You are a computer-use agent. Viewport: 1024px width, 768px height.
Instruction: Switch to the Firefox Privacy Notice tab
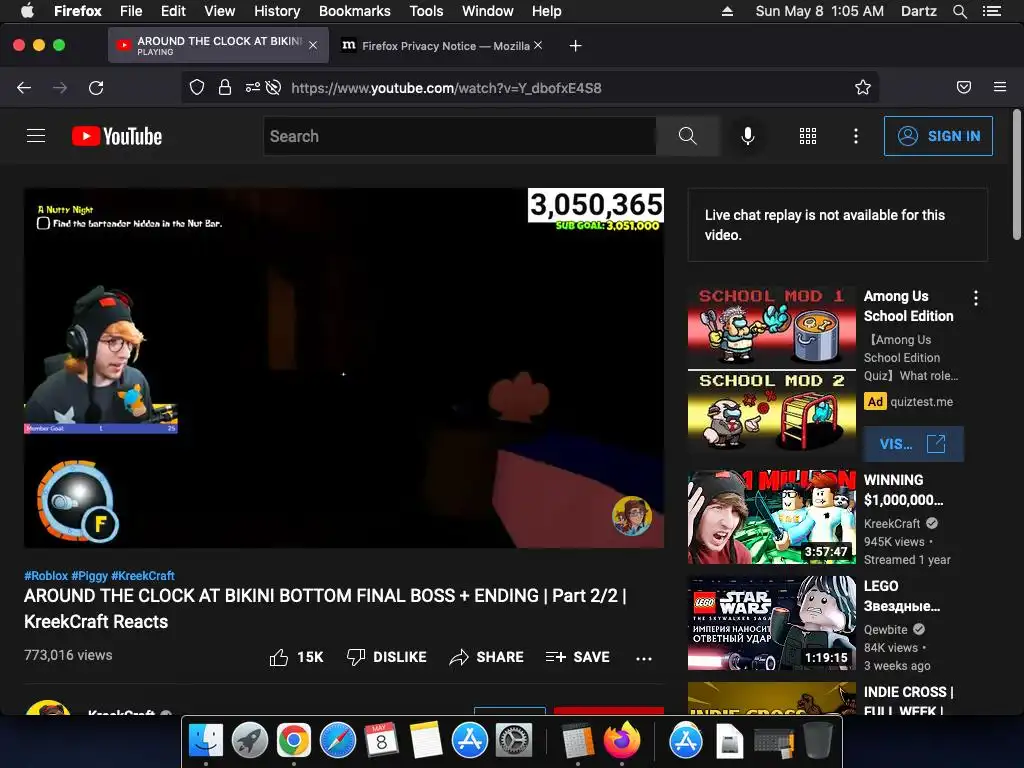click(441, 46)
